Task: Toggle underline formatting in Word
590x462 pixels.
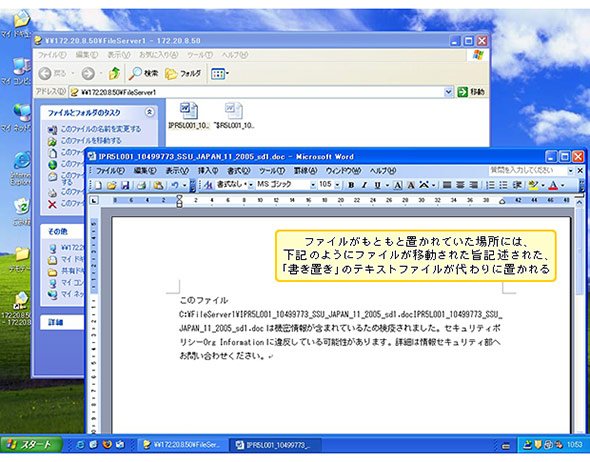Action: pos(377,185)
